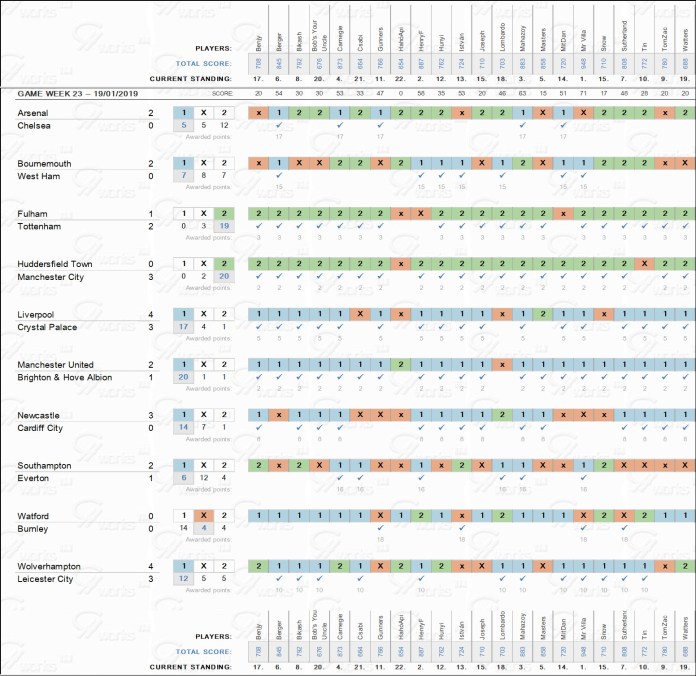Click the 'Bob's Your Uncle' header at top
Image resolution: width=696 pixels, height=676 pixels.
click(x=319, y=30)
